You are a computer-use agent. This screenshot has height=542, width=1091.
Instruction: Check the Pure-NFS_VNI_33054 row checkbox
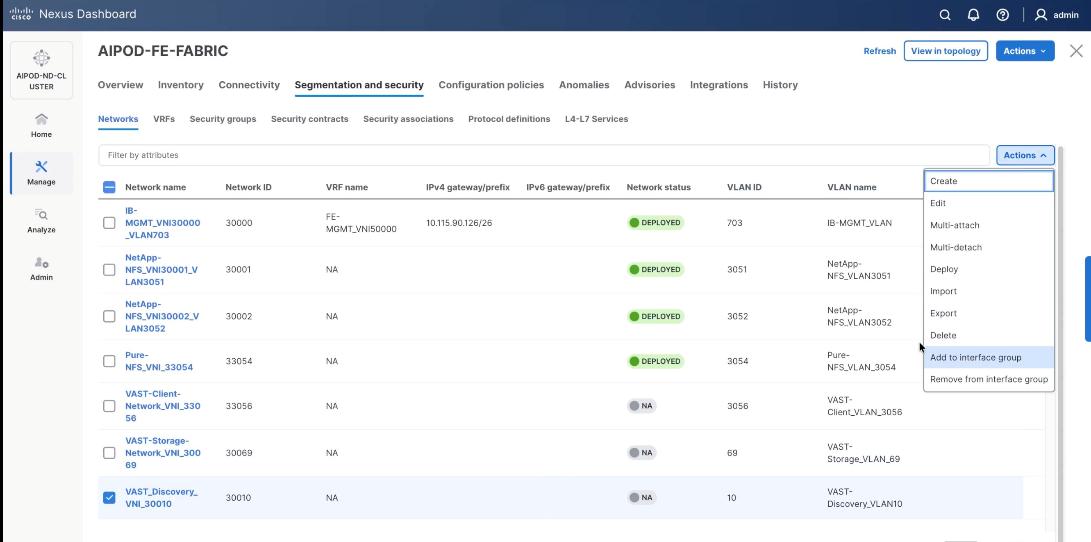tap(109, 361)
